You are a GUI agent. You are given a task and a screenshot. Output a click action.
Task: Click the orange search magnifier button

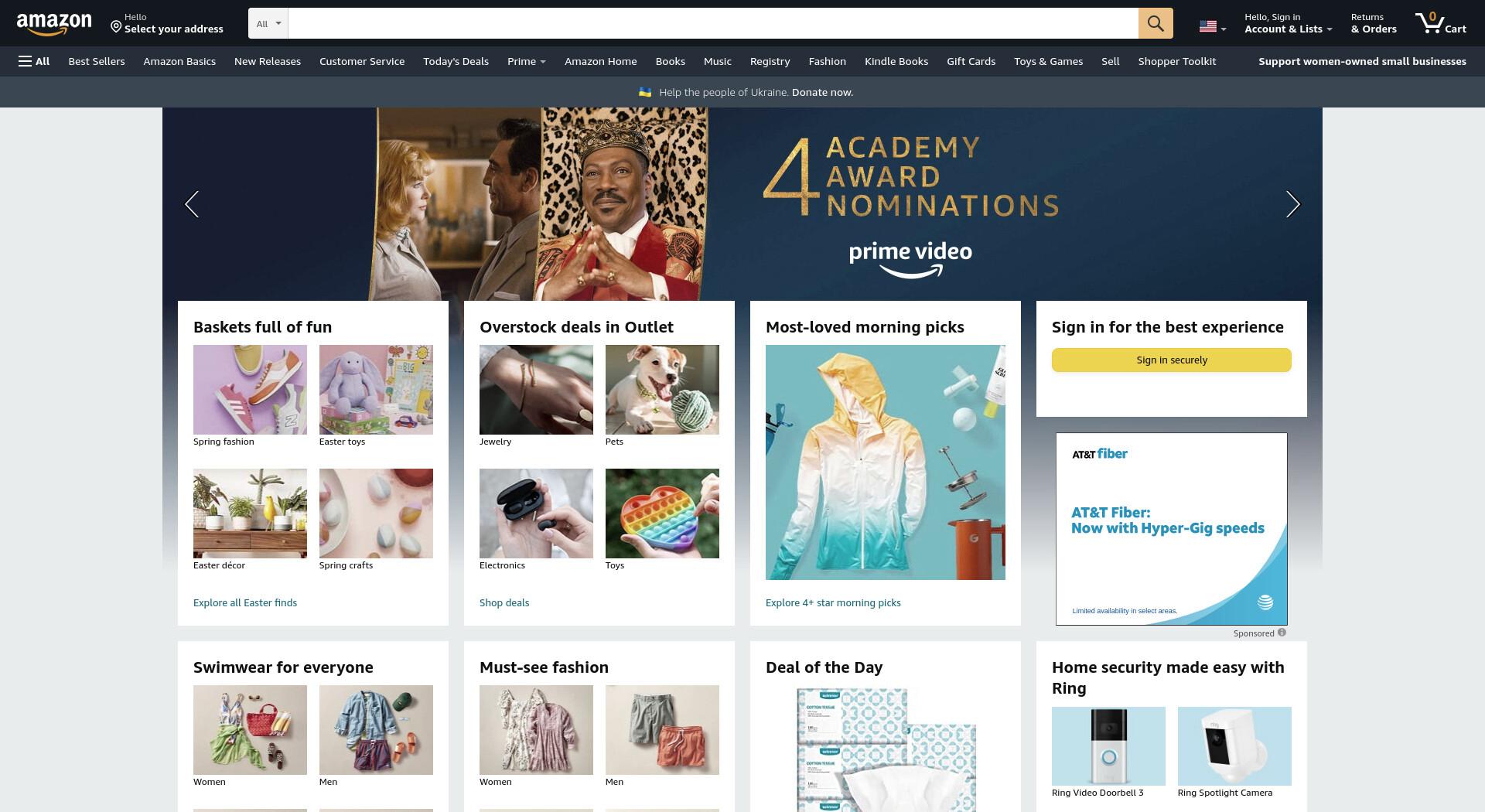coord(1156,23)
